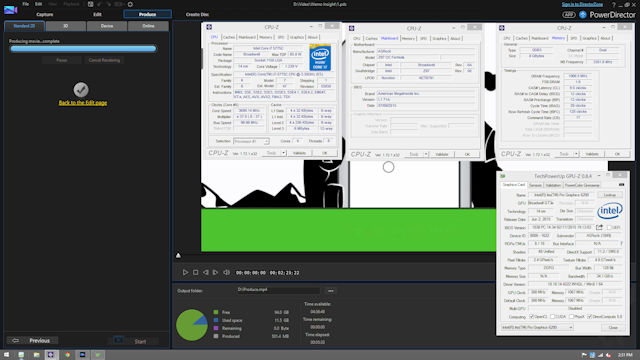The width and height of the screenshot is (640, 360).
Task: Toggle the UEFI checkbox in GPU-Z
Action: (609, 227)
